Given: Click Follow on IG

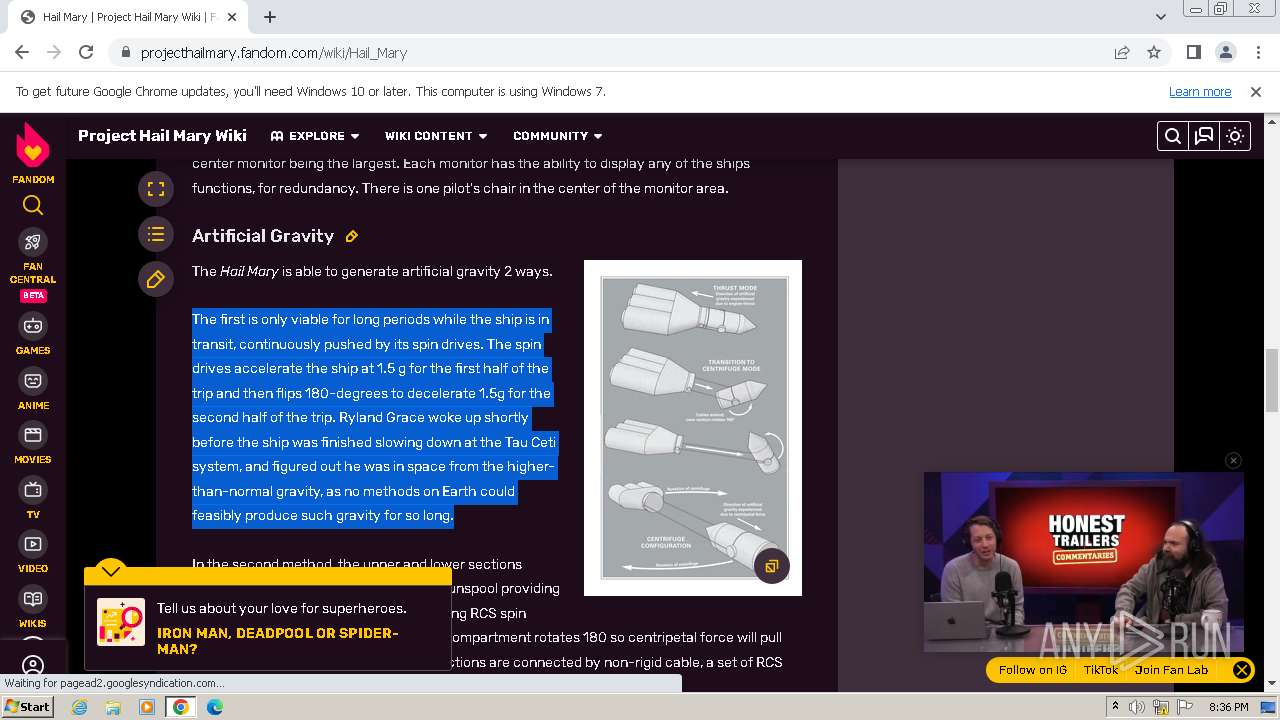Looking at the screenshot, I should tap(1033, 670).
